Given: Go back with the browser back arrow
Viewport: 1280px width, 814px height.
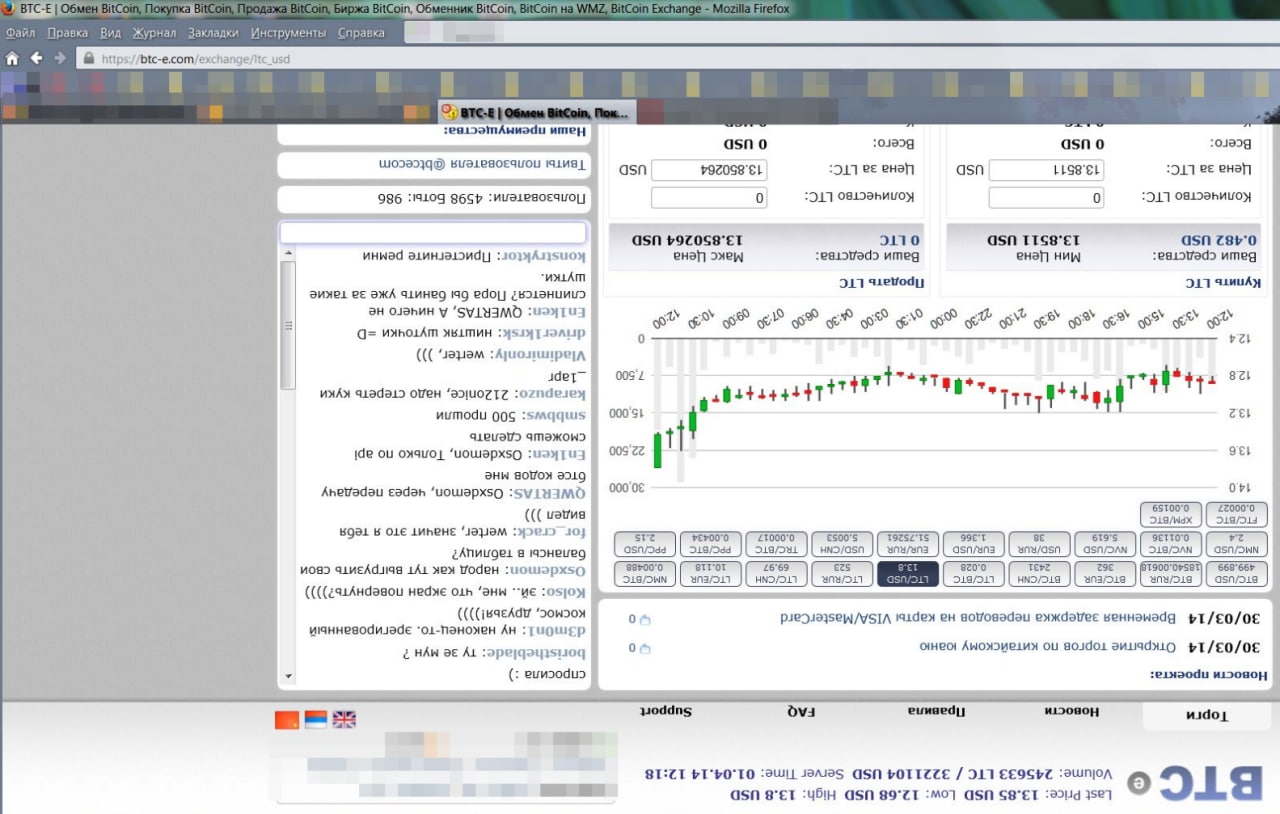Looking at the screenshot, I should [x=36, y=58].
